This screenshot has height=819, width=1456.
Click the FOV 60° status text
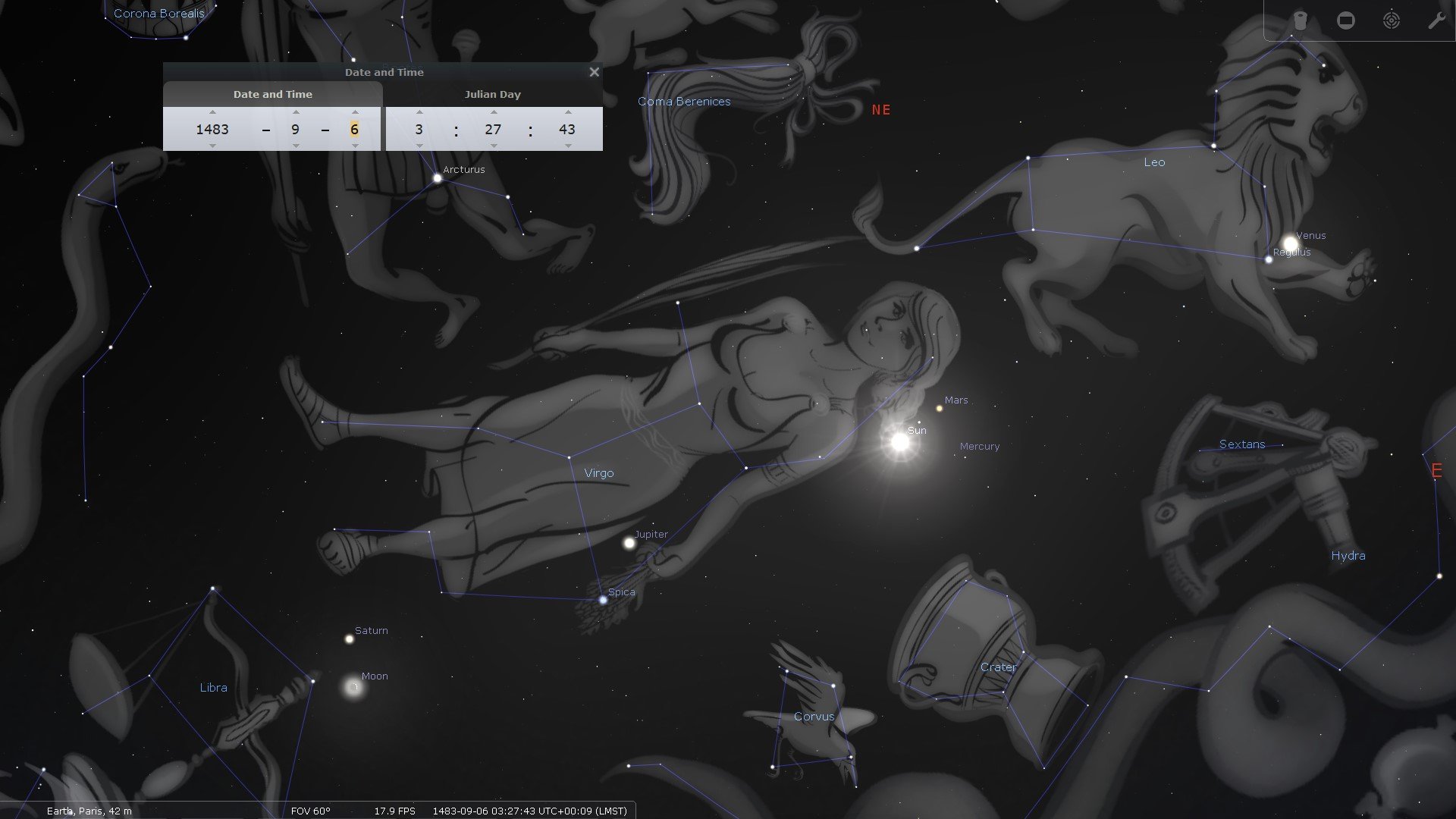click(x=311, y=811)
